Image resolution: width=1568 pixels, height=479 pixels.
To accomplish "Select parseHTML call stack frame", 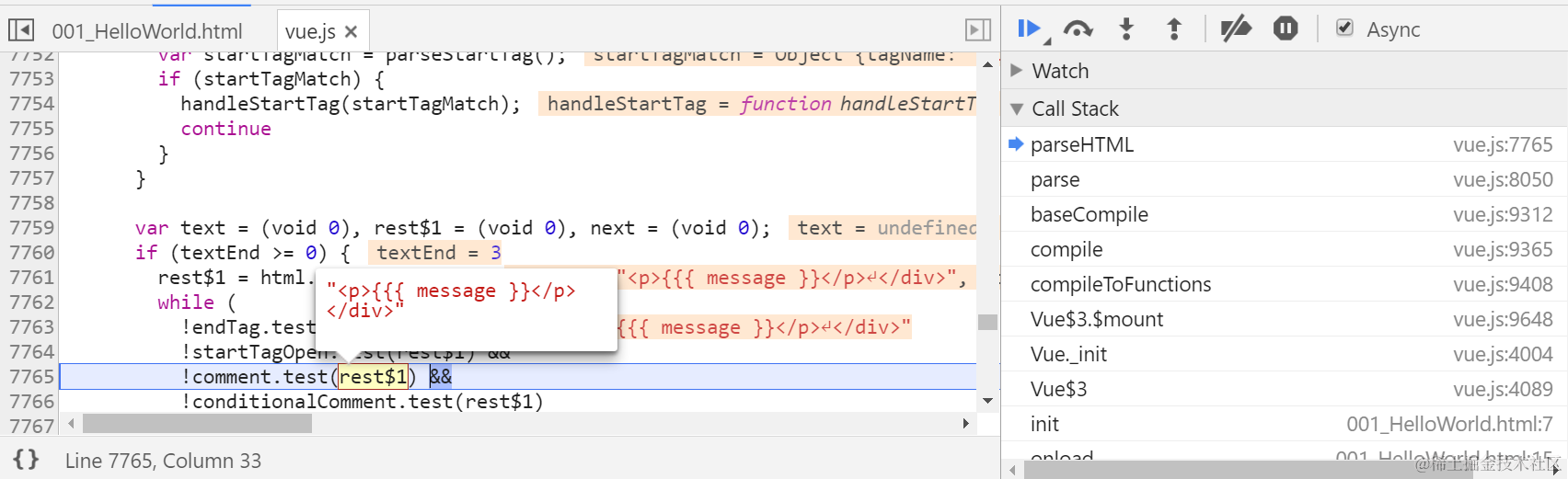I will point(1285,144).
